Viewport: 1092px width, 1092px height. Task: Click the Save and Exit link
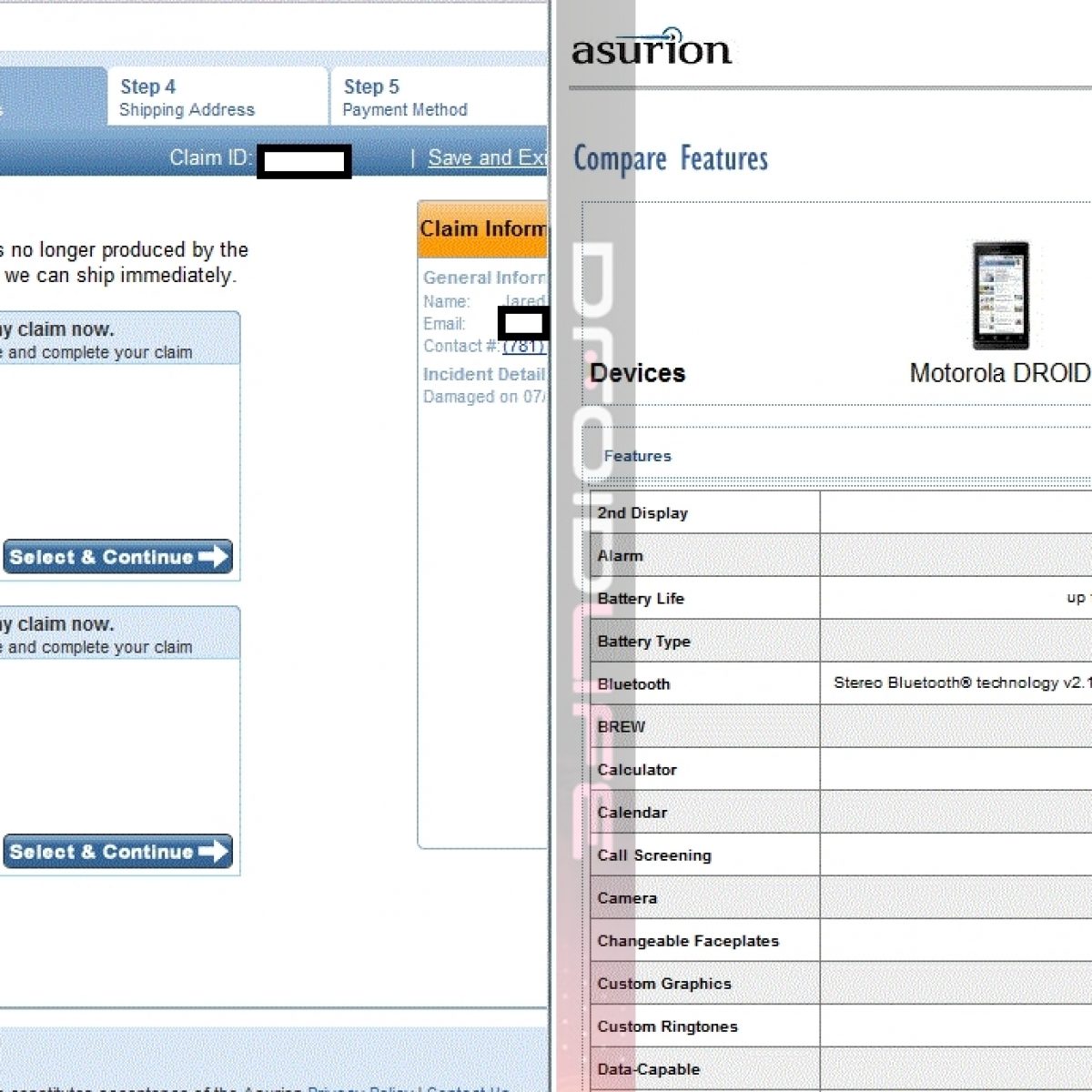click(487, 158)
